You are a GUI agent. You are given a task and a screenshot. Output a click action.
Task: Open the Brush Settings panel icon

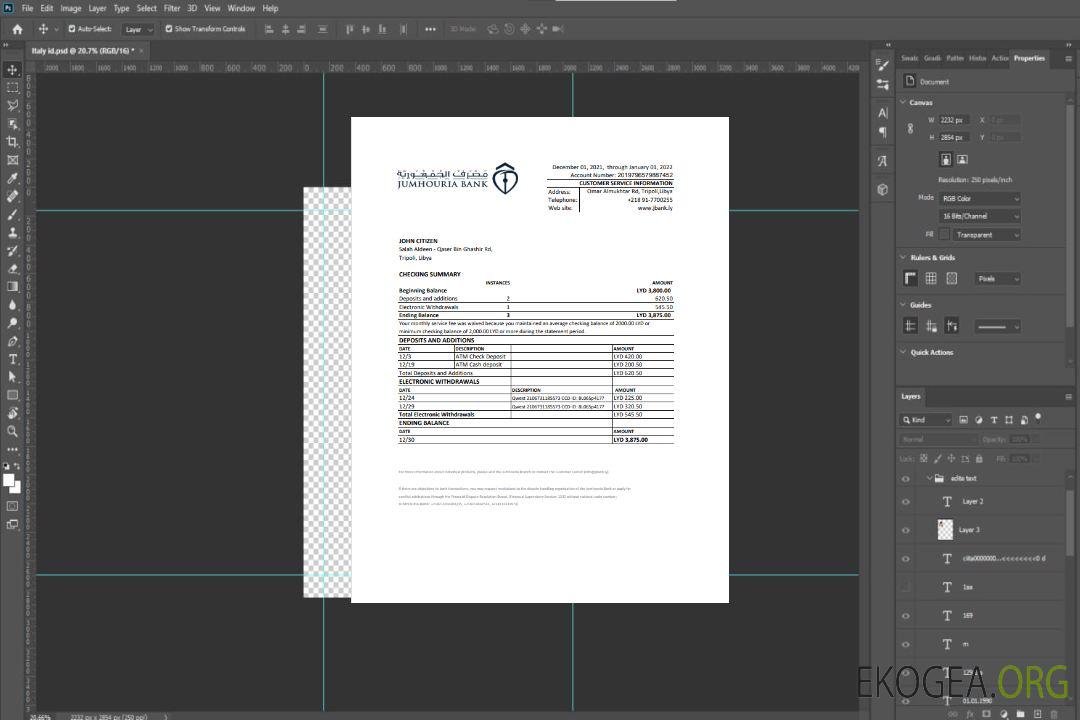tap(883, 65)
